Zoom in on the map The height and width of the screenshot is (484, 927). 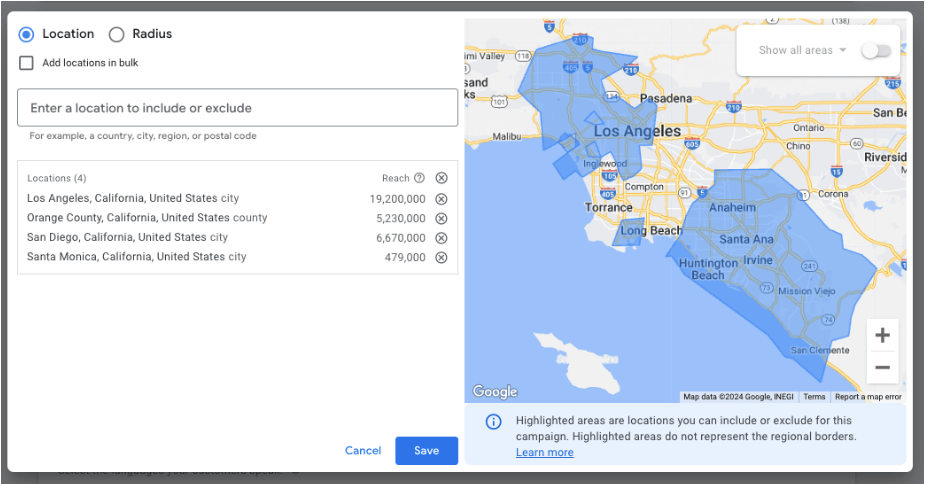tap(882, 335)
